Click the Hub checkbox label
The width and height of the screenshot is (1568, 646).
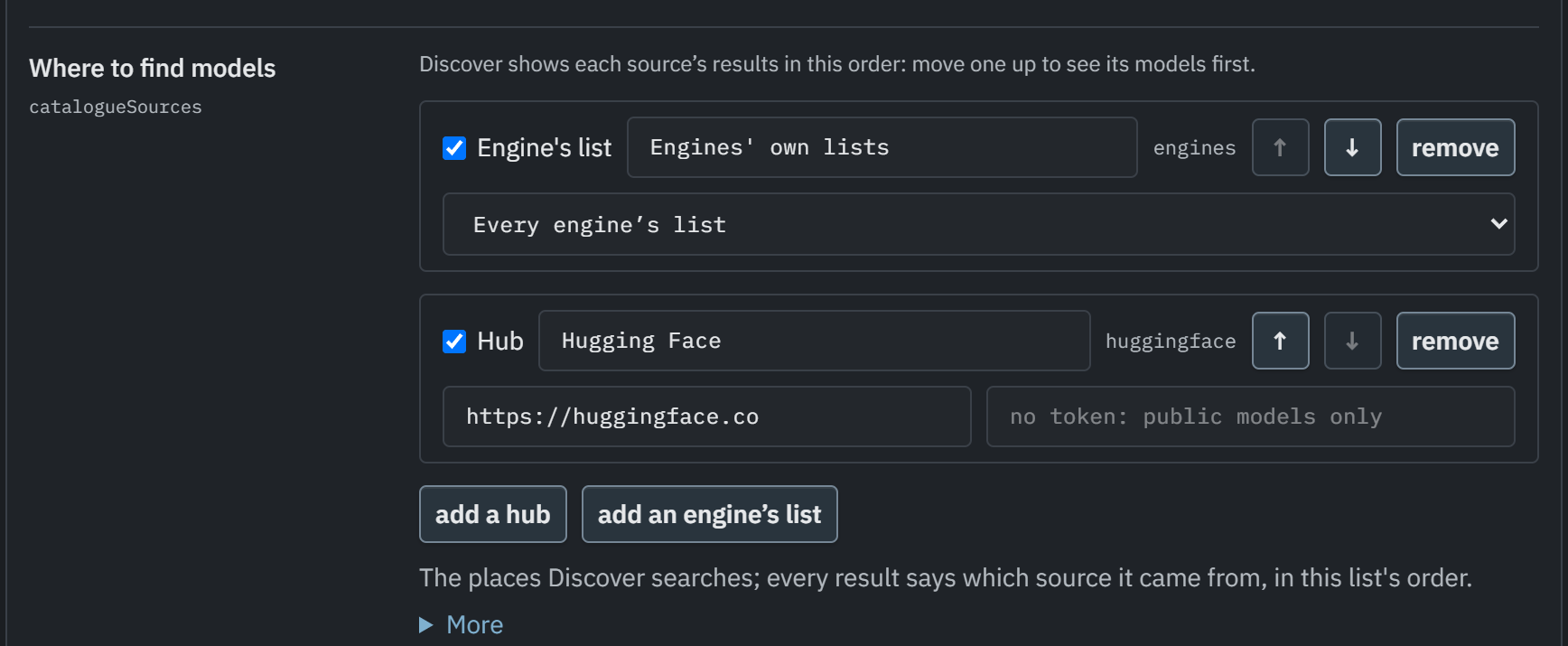pos(500,341)
